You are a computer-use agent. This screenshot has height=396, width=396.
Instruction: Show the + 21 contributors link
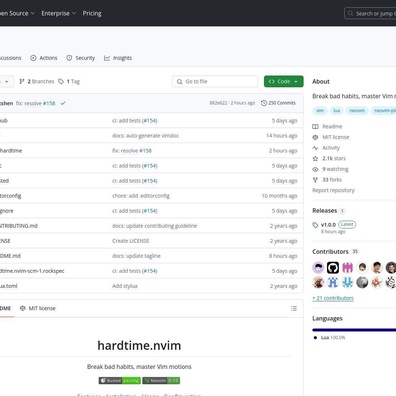click(333, 298)
